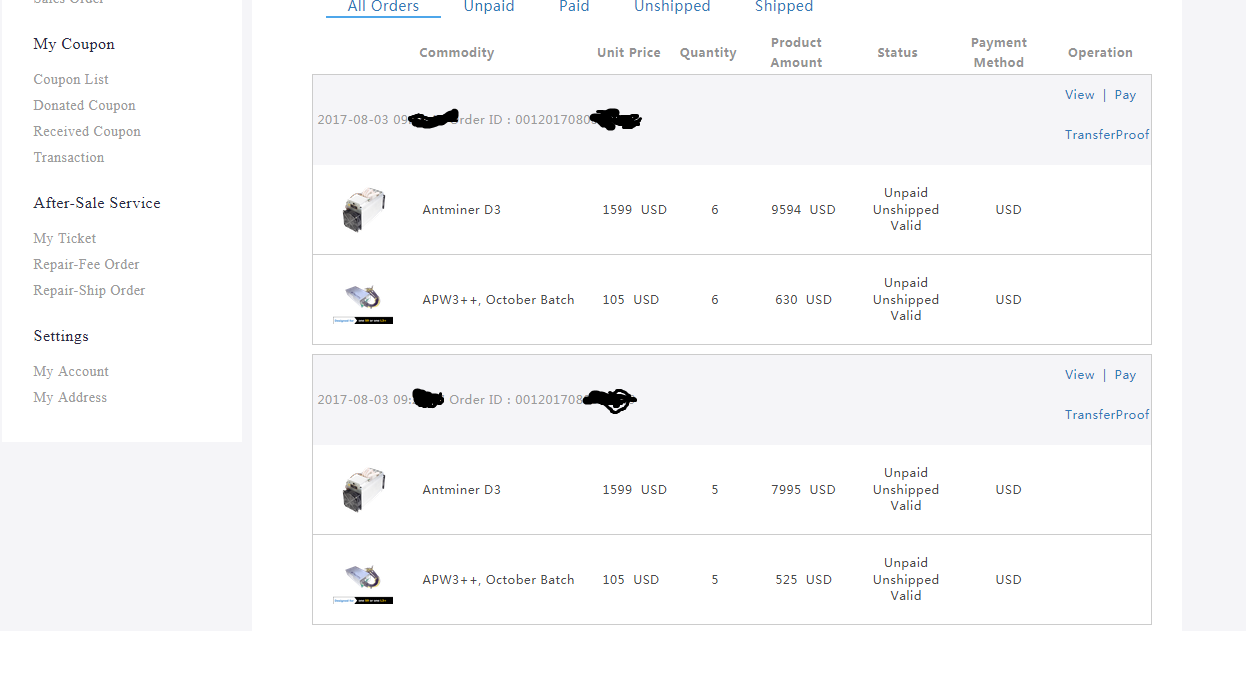Open the Antminer D3 thumbnail in the second order
The height and width of the screenshot is (699, 1246).
[363, 489]
